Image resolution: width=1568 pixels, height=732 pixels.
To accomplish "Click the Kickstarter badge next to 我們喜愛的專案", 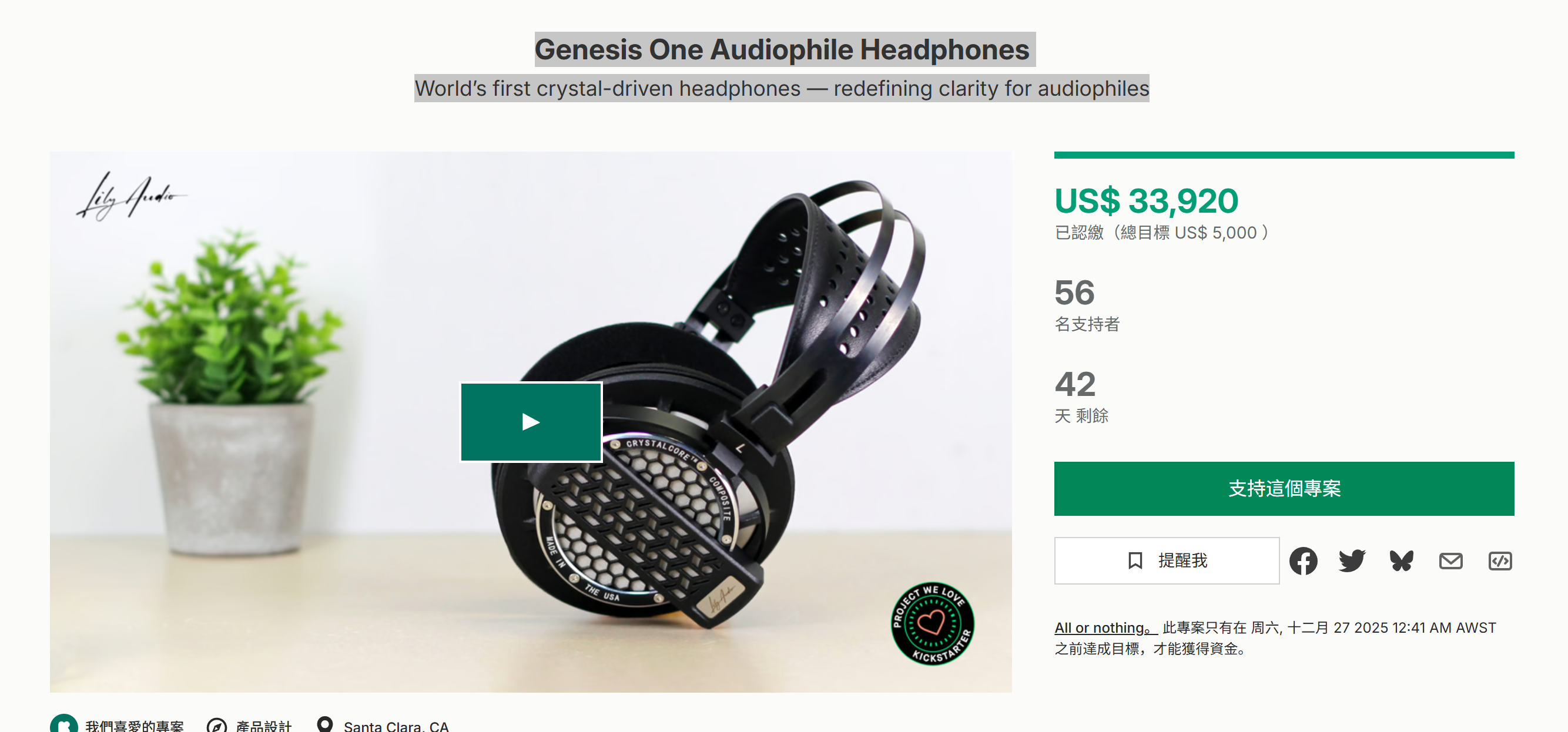I will tap(63, 723).
